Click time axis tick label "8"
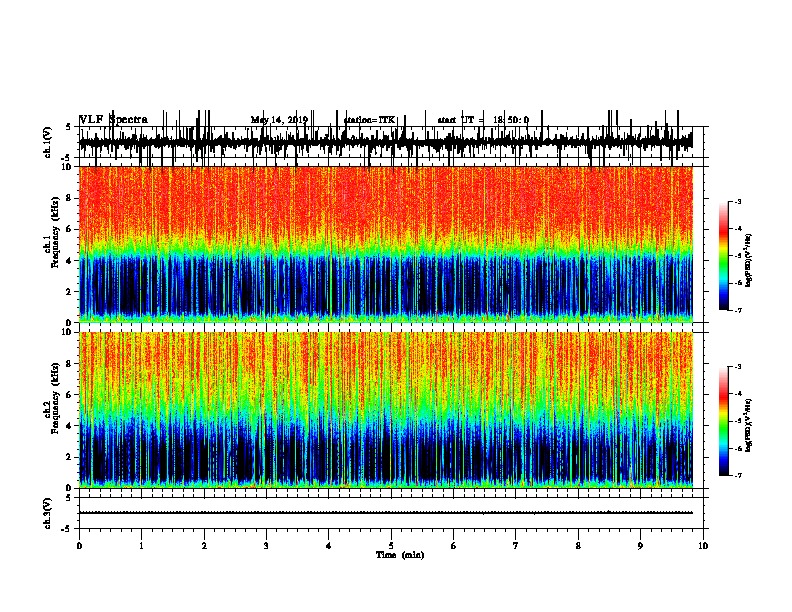Viewport: 792px width, 612px height. pyautogui.click(x=578, y=546)
